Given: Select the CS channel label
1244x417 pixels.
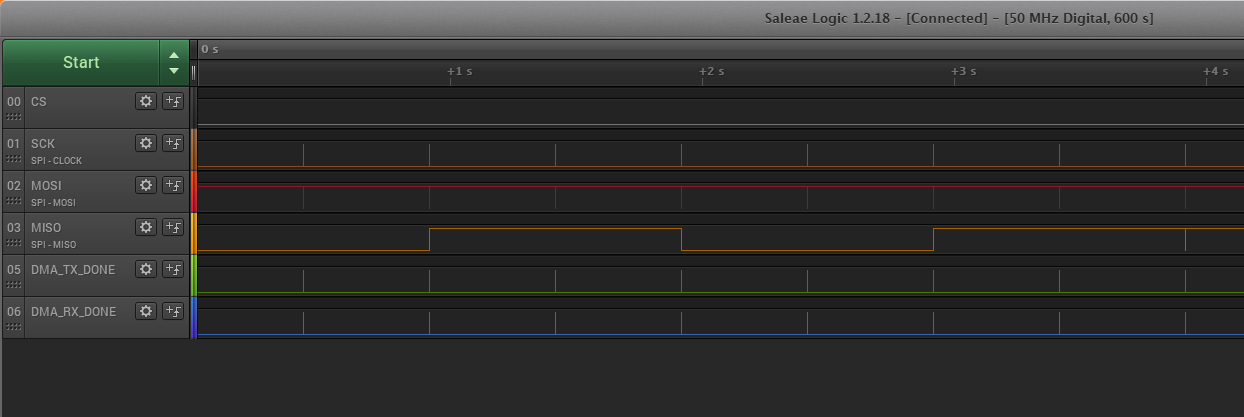Looking at the screenshot, I should [38, 102].
